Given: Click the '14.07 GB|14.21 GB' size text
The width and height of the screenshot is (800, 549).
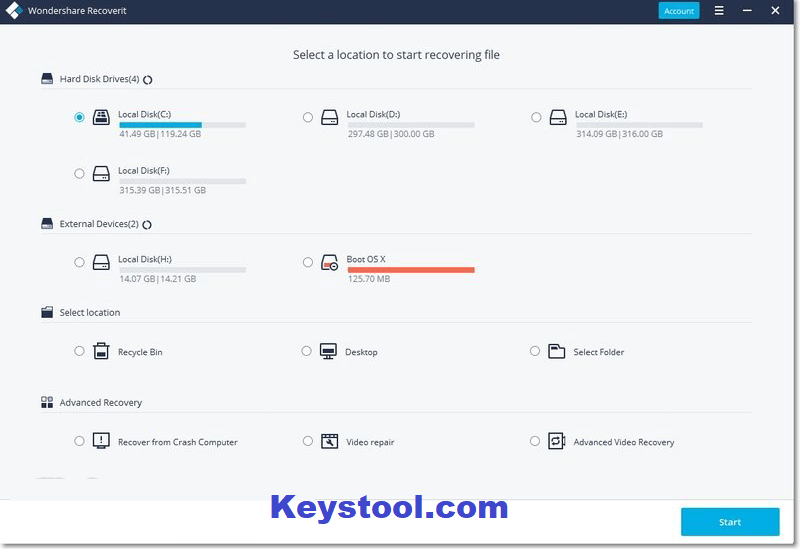Looking at the screenshot, I should tap(158, 279).
